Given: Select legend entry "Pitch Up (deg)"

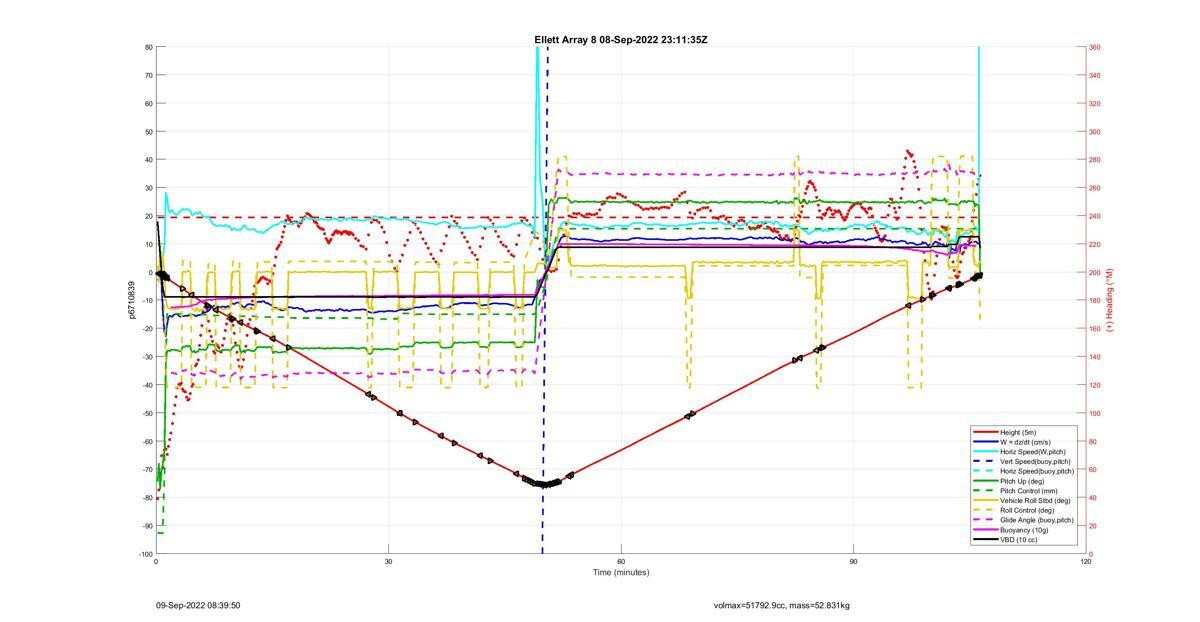Looking at the screenshot, I should 1024,481.
